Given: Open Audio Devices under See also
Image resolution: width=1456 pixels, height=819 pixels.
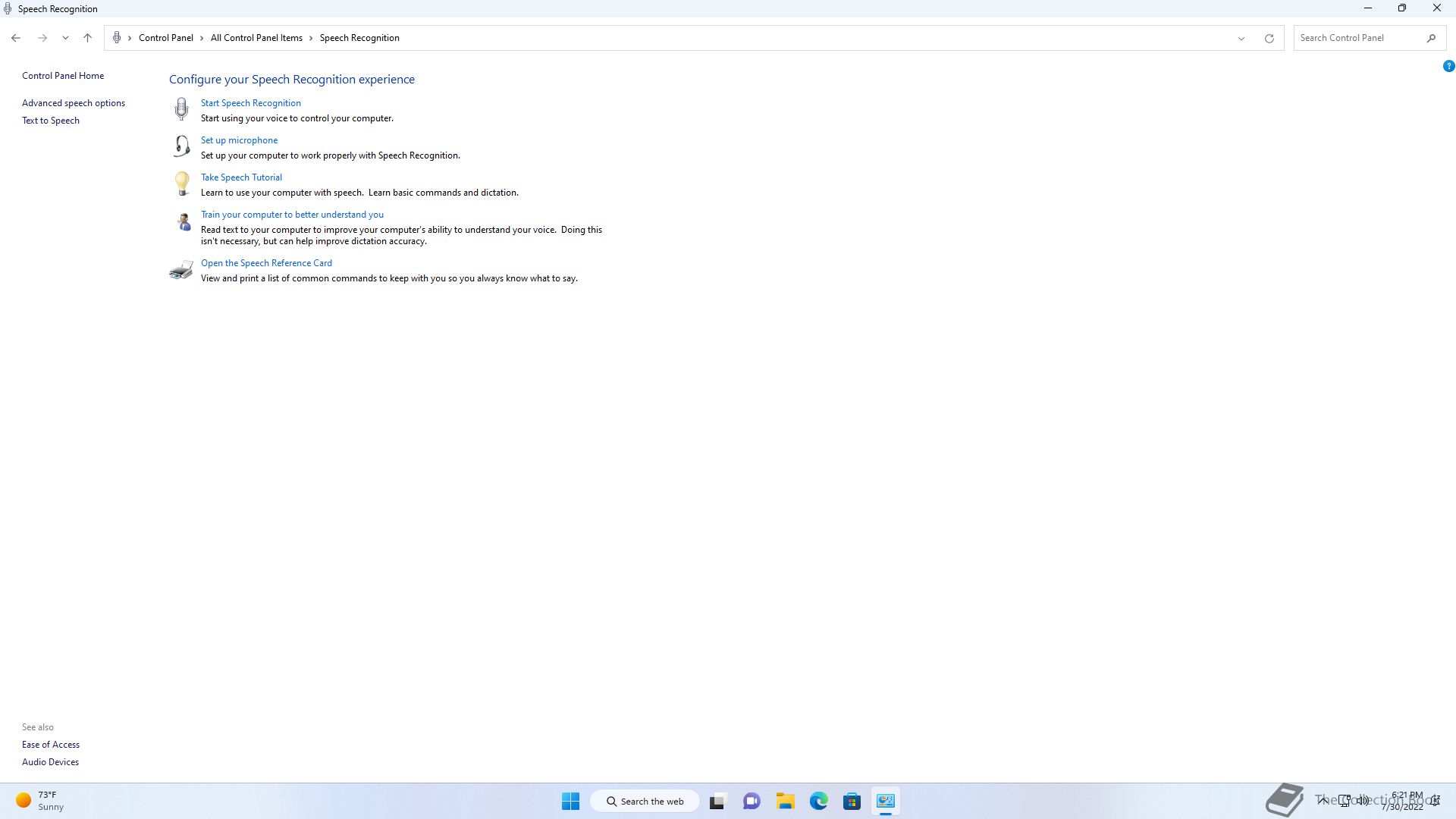Looking at the screenshot, I should pos(50,762).
